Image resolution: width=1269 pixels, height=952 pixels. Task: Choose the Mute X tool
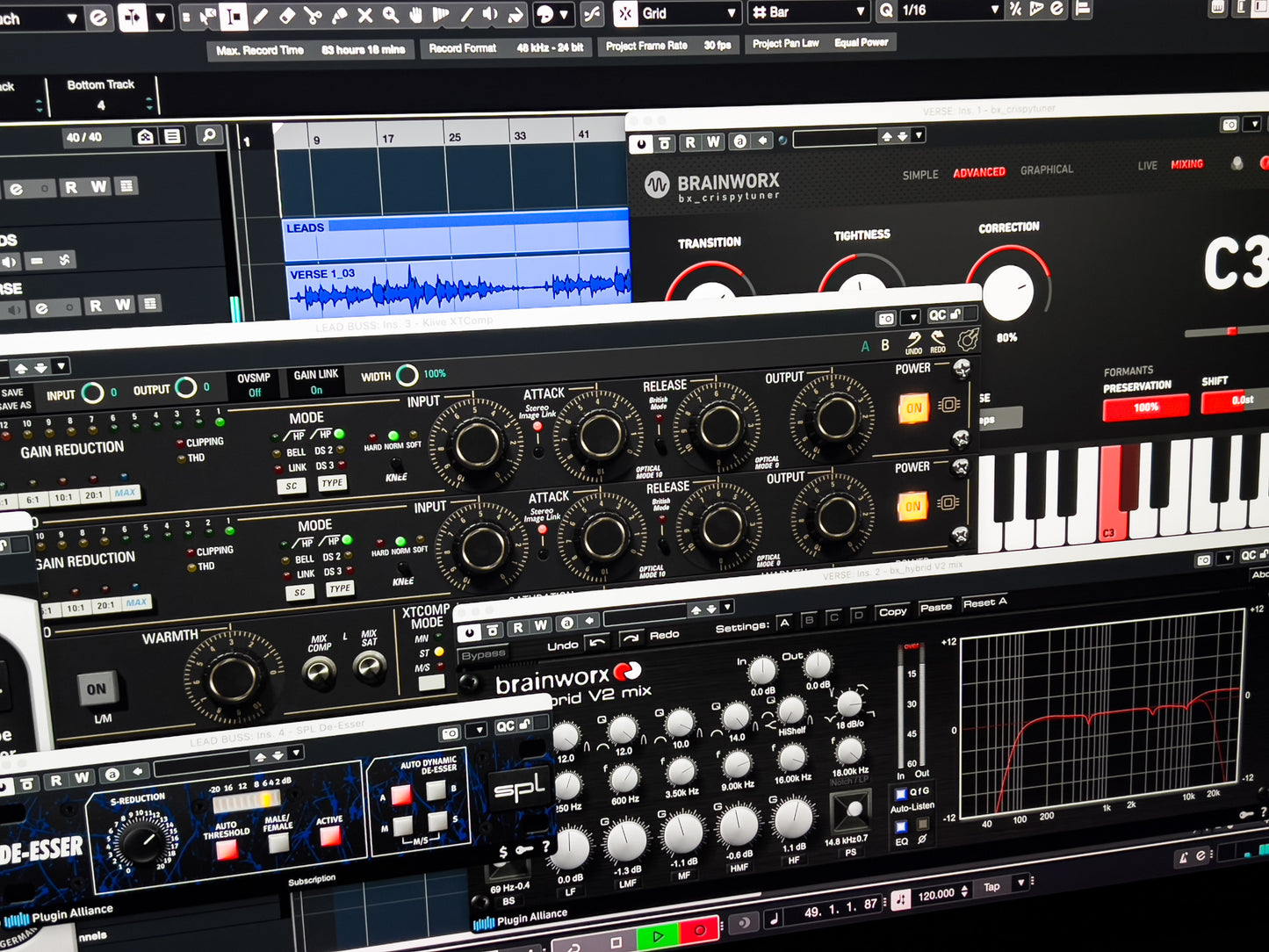[x=364, y=15]
